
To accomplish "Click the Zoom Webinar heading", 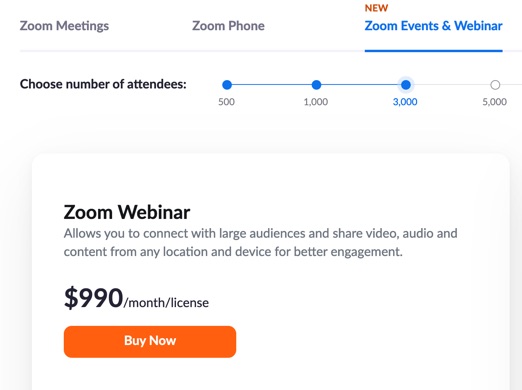I will click(x=127, y=212).
